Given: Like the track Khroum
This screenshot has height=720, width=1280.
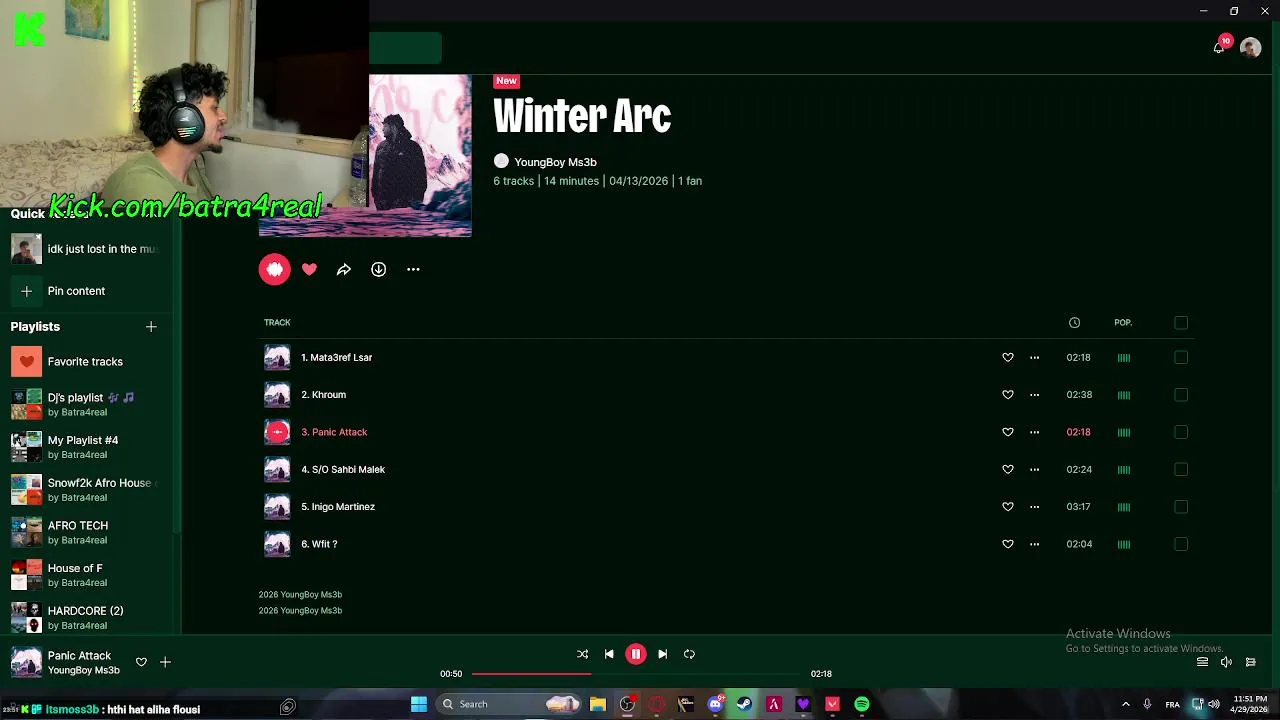Looking at the screenshot, I should click(1008, 394).
